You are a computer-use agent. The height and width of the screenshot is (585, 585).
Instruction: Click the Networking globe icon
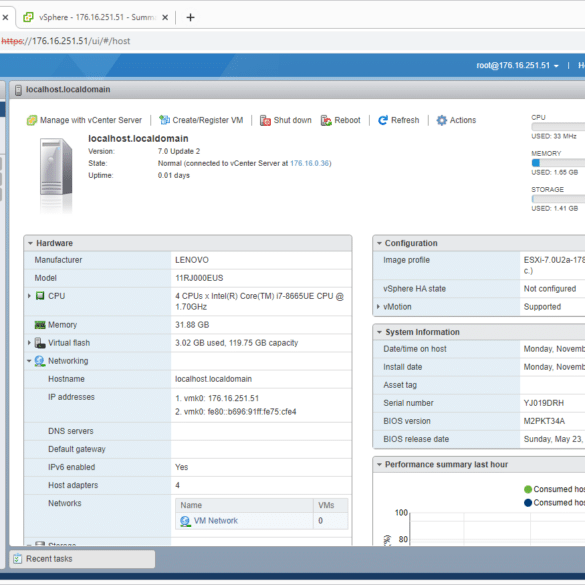click(40, 361)
